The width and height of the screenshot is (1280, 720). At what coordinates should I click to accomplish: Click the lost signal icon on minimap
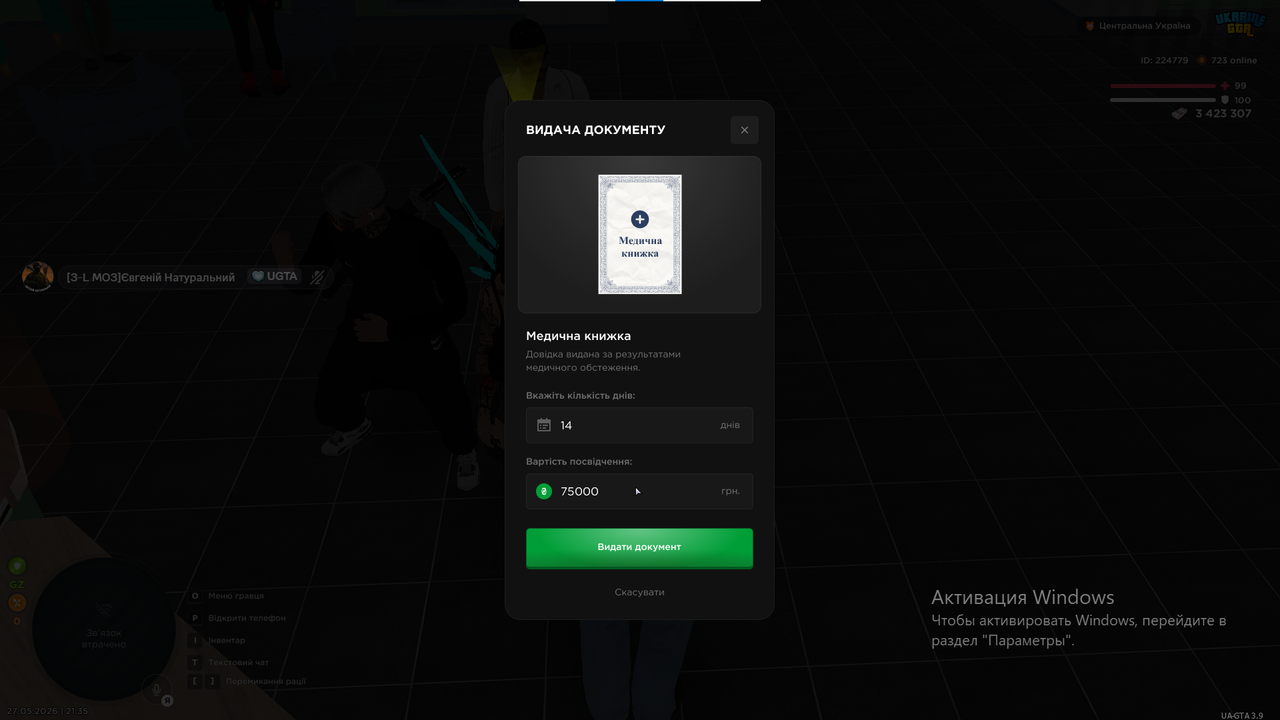104,610
